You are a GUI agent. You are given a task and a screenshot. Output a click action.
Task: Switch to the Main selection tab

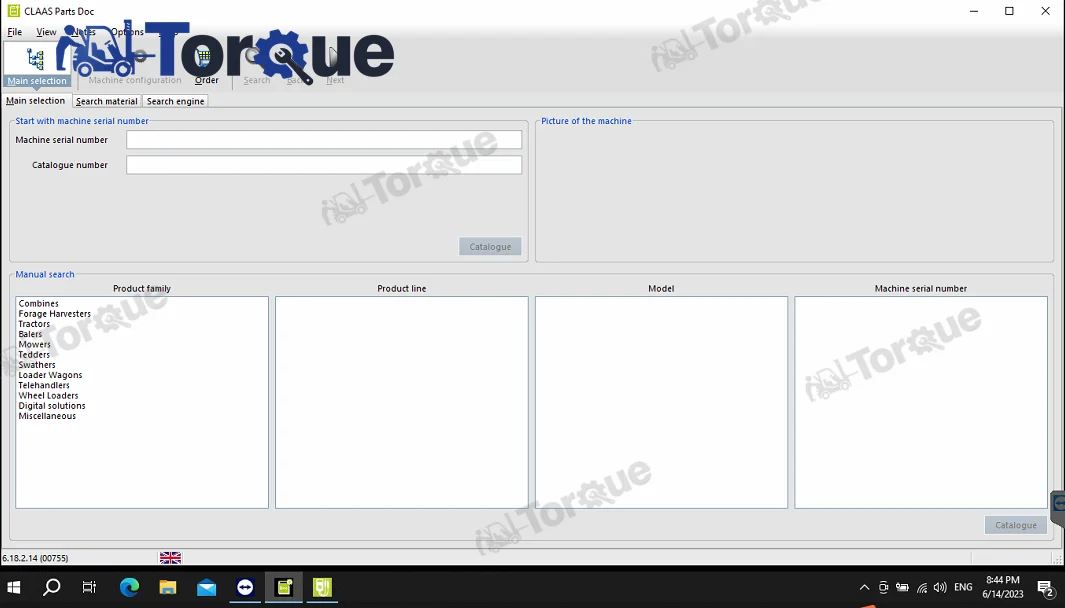point(35,101)
